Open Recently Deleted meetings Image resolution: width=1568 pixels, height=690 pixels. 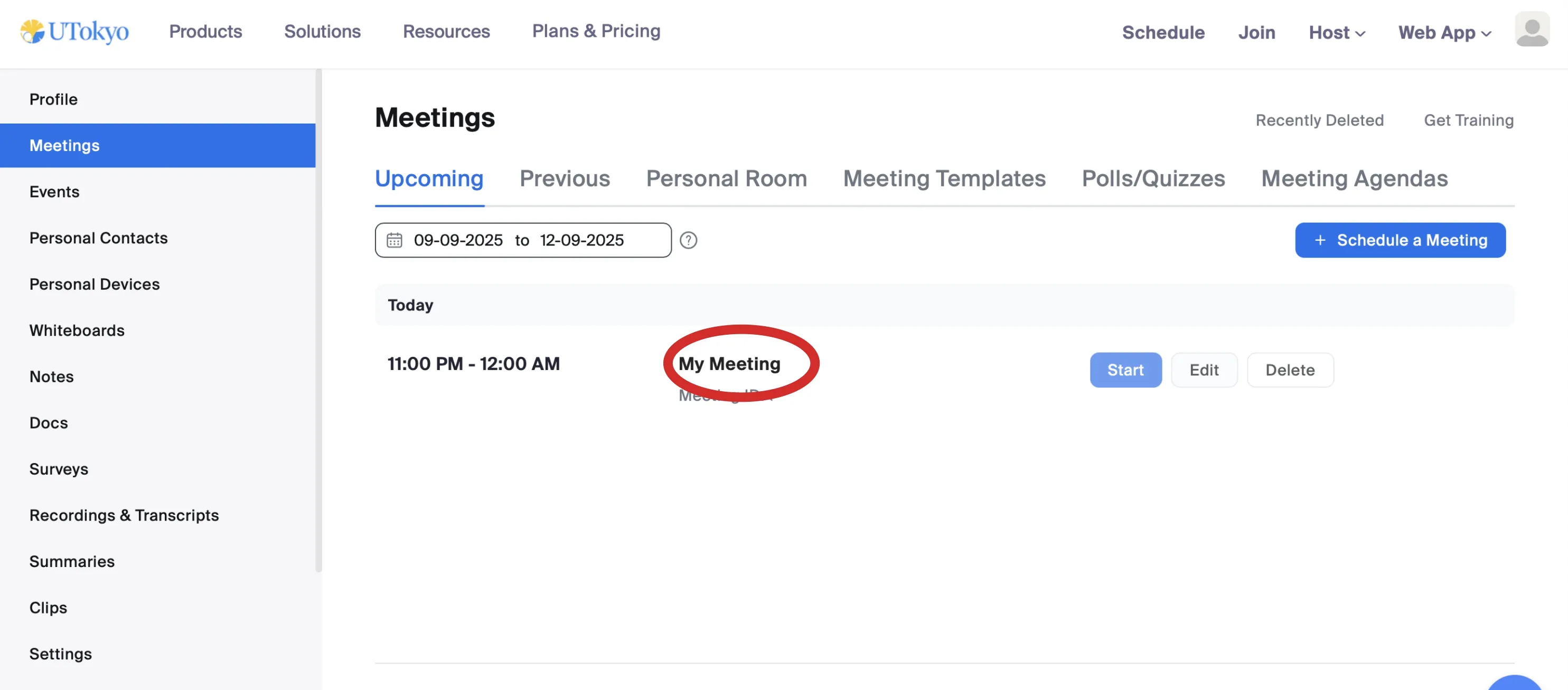point(1319,120)
